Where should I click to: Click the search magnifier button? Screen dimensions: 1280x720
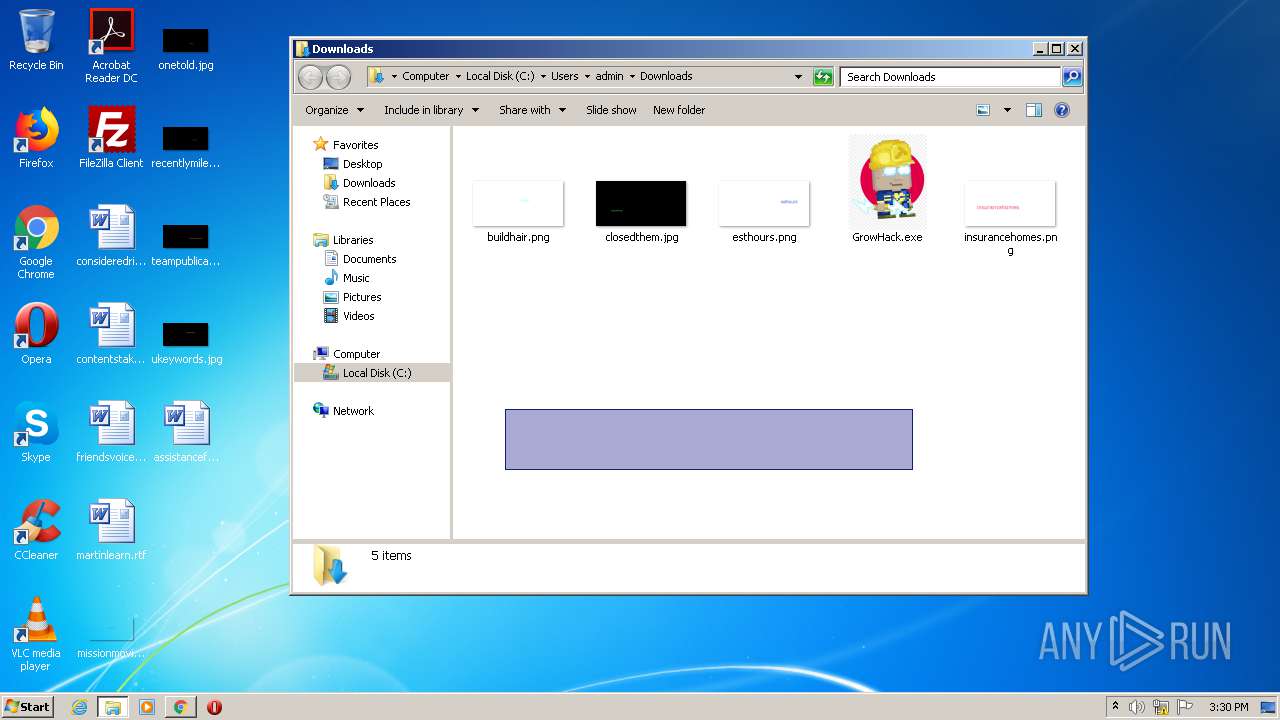point(1071,77)
